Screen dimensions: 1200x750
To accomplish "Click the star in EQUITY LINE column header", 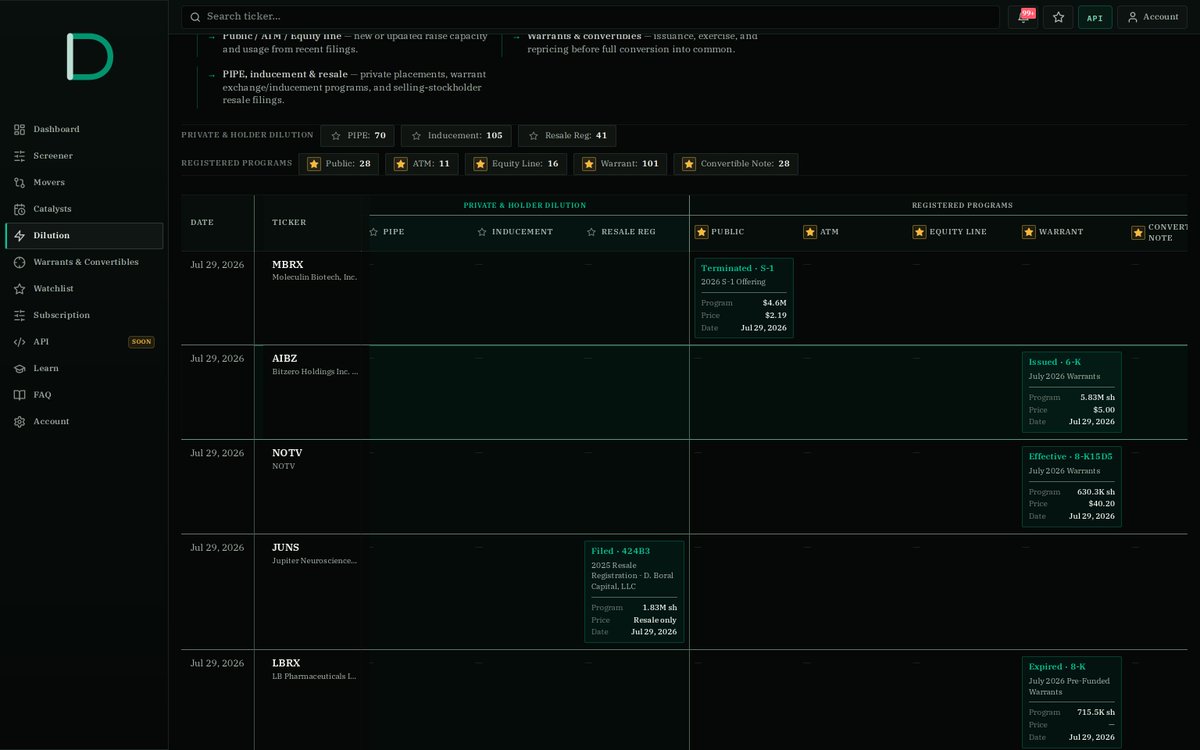I will (919, 232).
